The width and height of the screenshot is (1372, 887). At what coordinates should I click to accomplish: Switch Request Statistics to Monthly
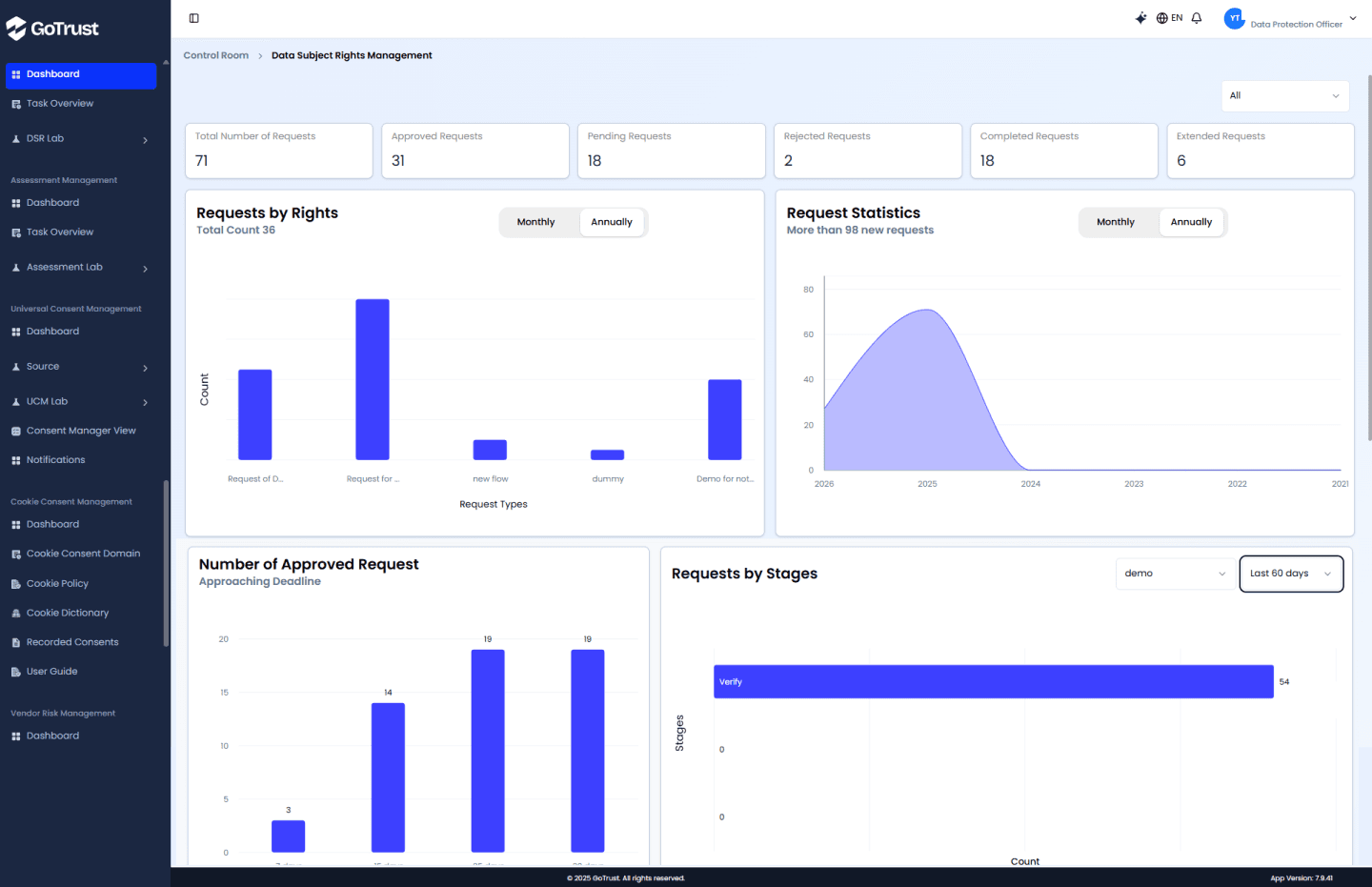1115,222
